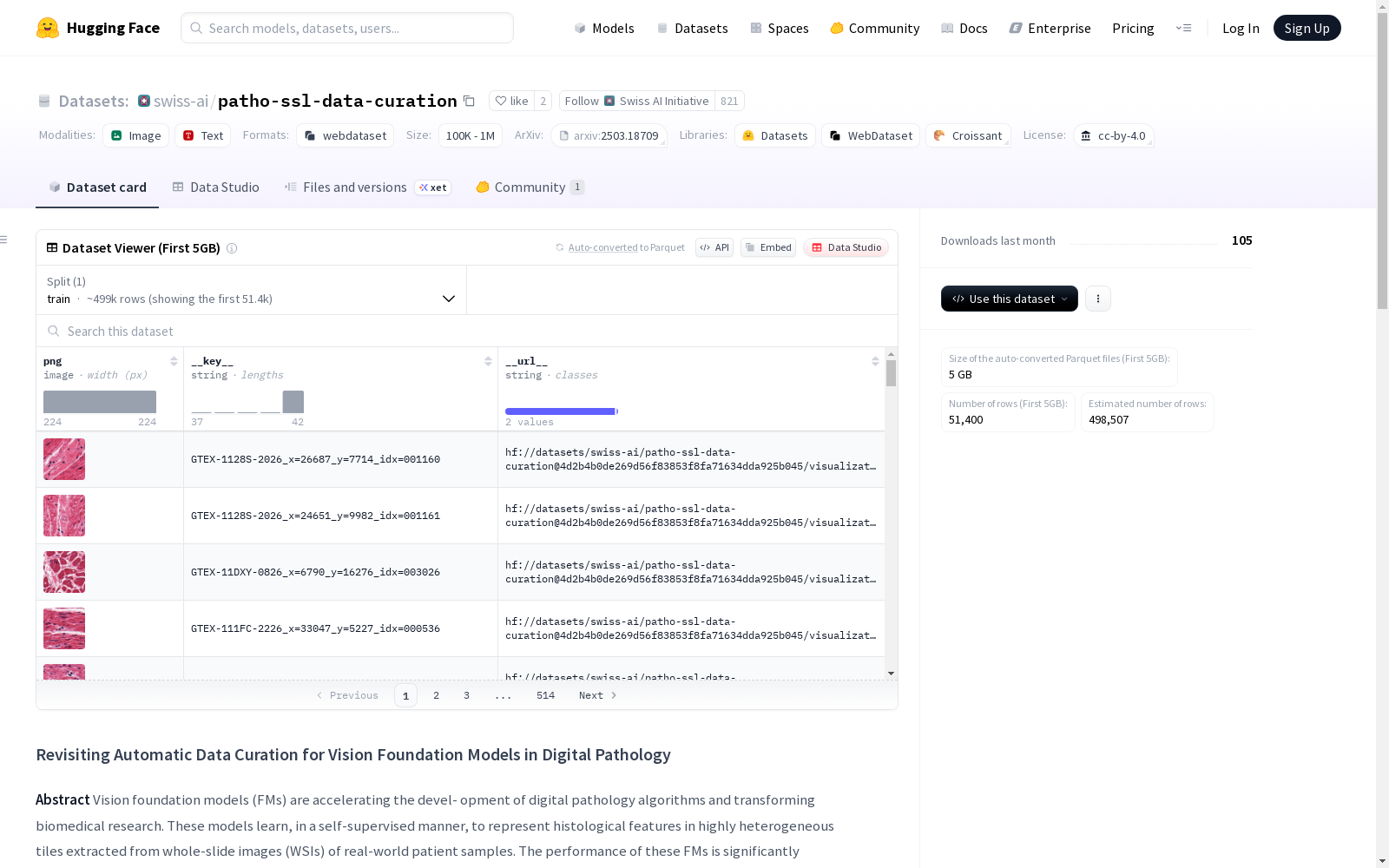Follow the Swiss AI Initiative

(x=637, y=101)
